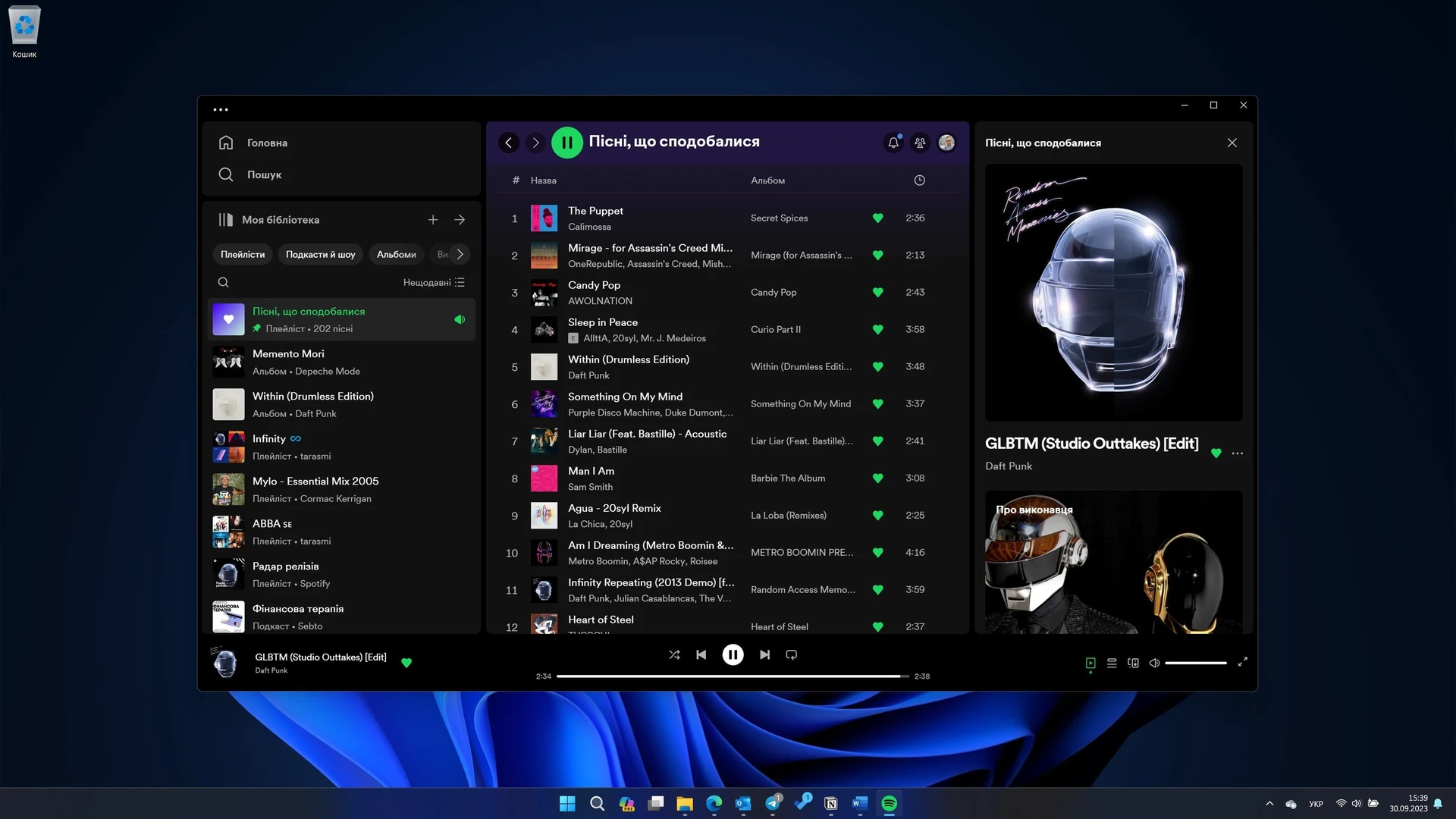Open Barbie The Album link
The image size is (1456, 819).
pyautogui.click(x=787, y=479)
